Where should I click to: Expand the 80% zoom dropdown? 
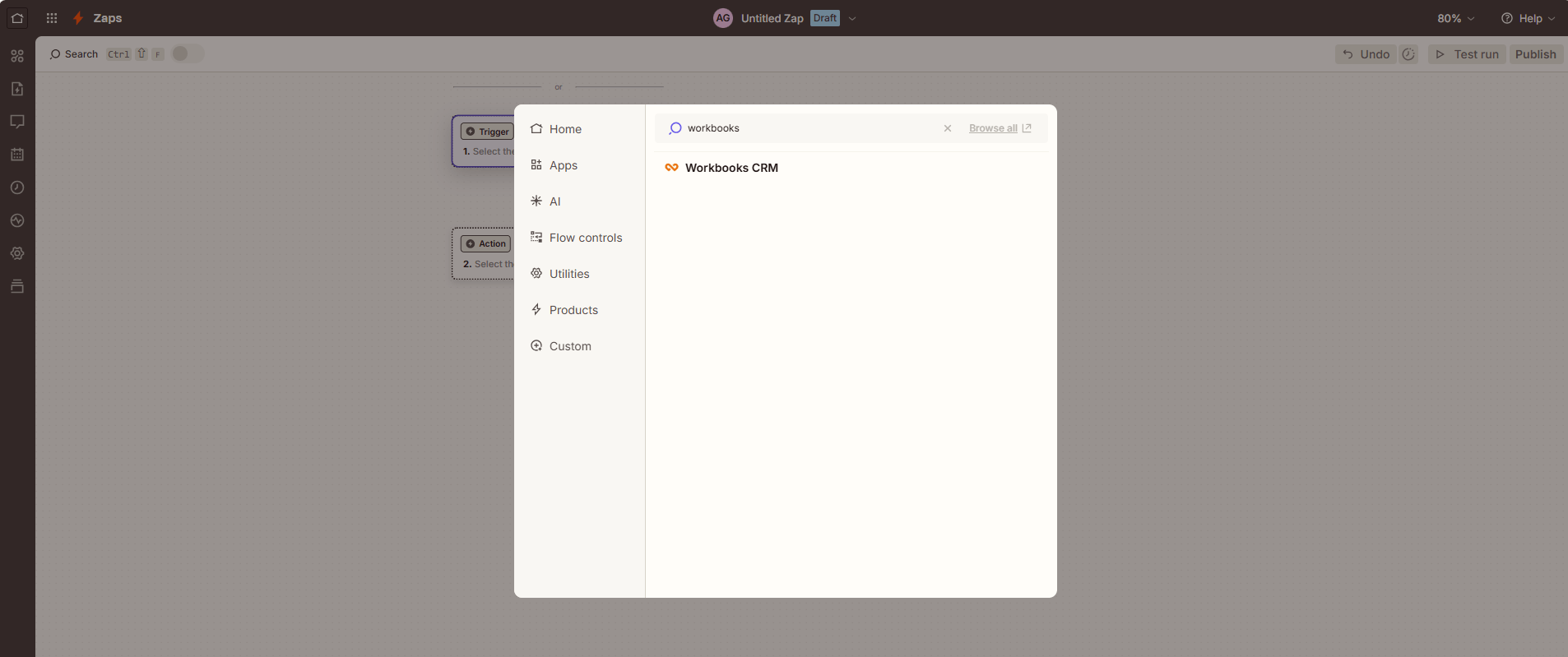(x=1455, y=18)
